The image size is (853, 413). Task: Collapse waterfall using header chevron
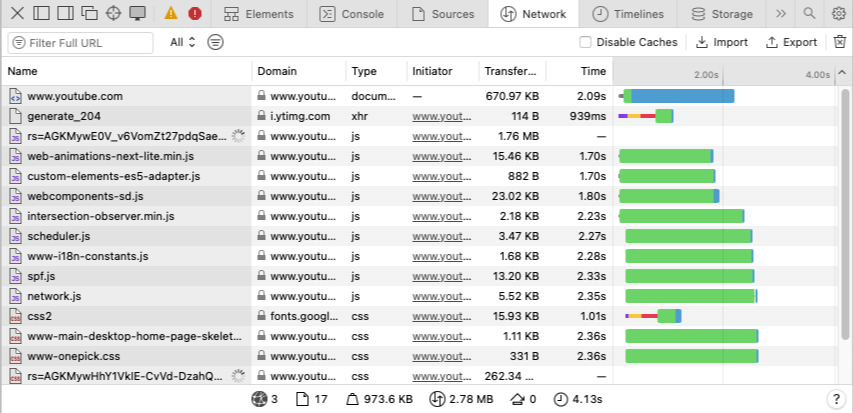pyautogui.click(x=842, y=72)
